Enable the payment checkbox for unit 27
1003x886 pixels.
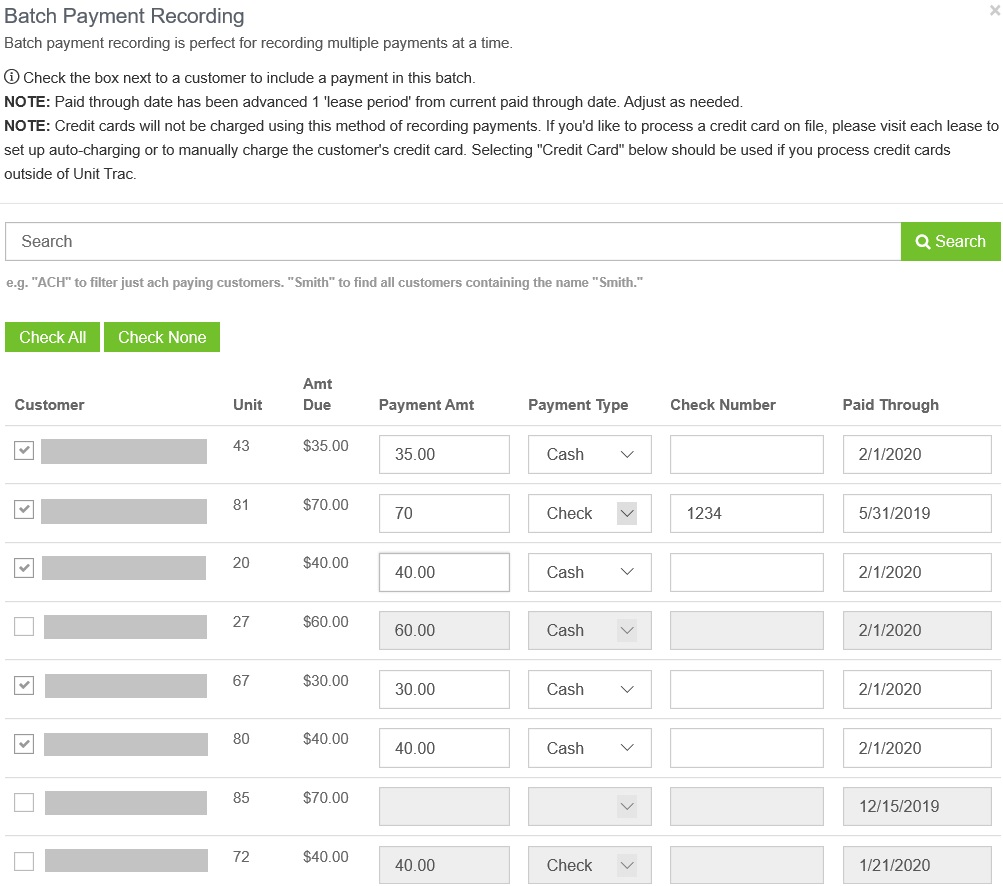point(22,627)
